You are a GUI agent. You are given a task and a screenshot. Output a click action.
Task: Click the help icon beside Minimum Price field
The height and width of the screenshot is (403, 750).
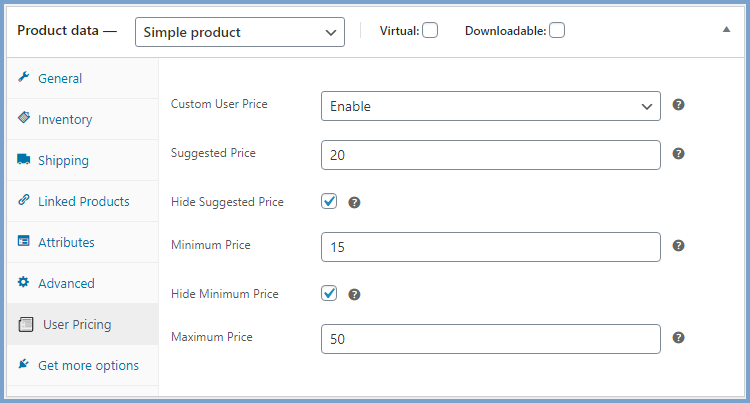click(678, 246)
